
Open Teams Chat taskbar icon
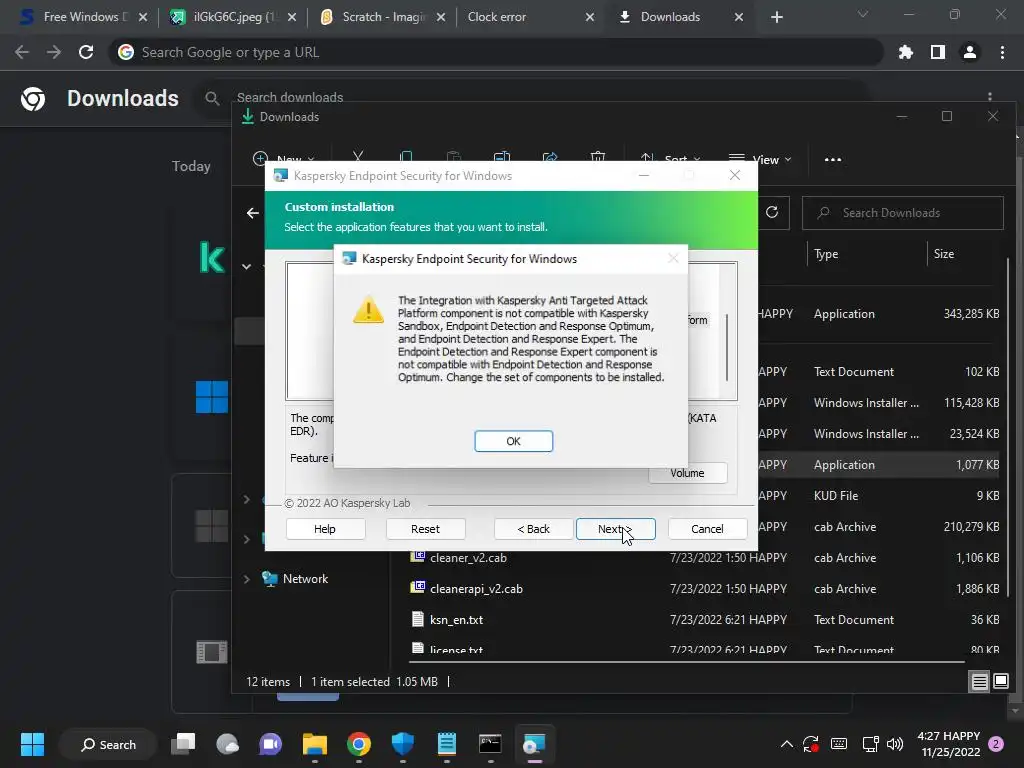click(x=270, y=744)
